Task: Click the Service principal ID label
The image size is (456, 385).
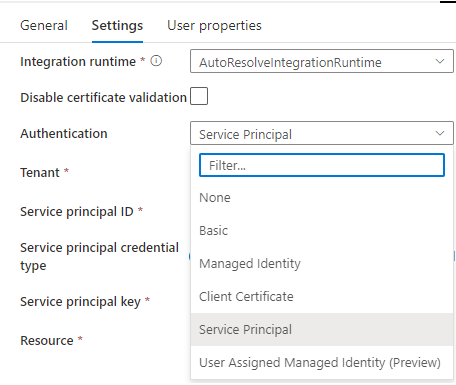Action: [77, 212]
